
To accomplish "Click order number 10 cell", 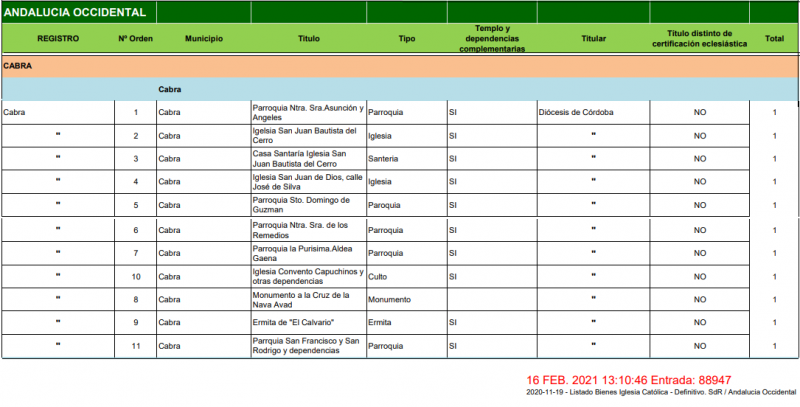I will tap(135, 276).
